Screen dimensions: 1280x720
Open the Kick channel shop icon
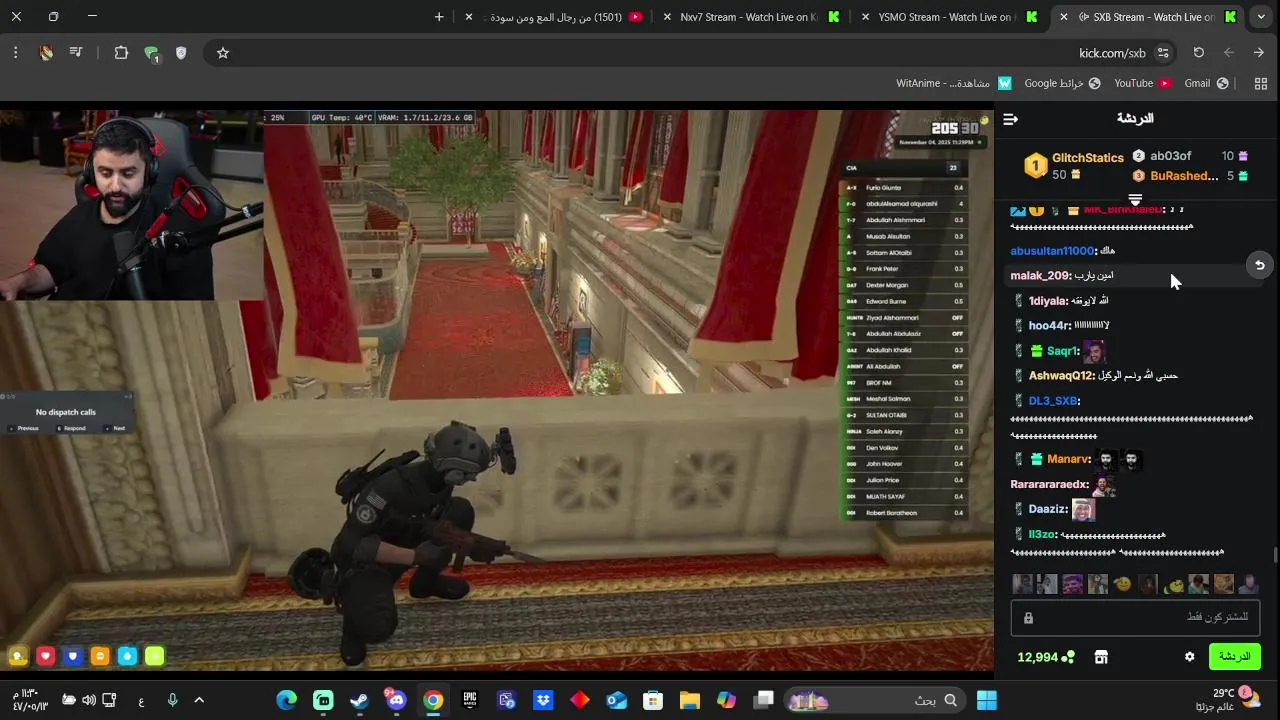(x=1101, y=657)
